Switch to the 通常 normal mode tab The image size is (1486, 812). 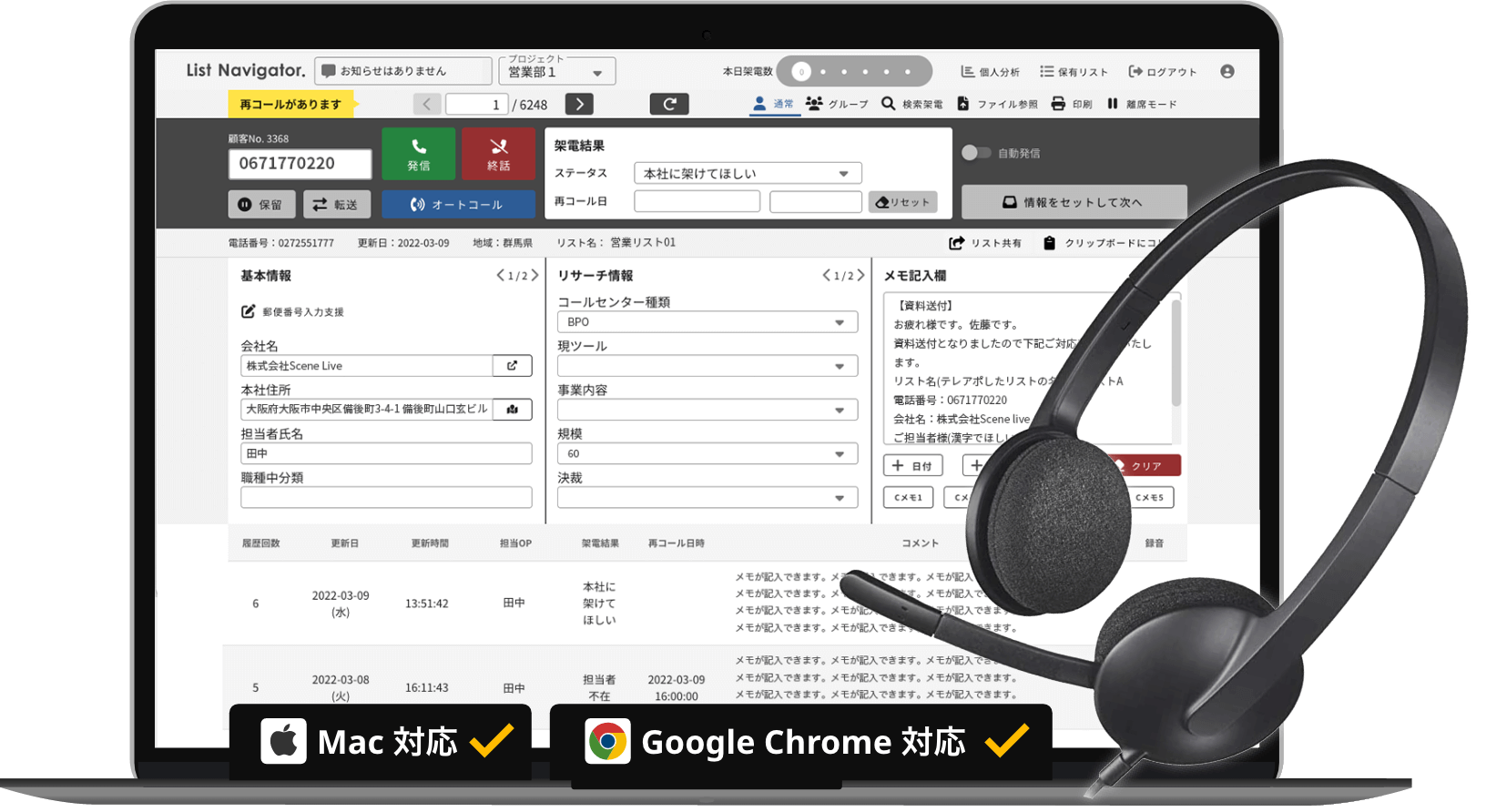point(774,104)
